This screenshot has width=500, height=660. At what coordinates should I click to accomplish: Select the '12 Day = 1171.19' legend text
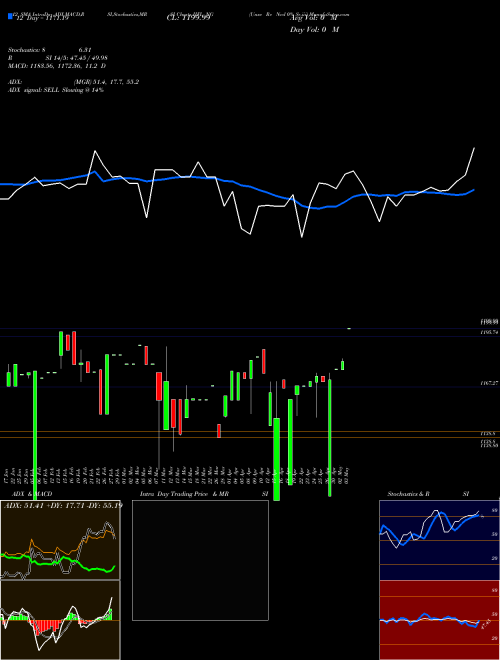tap(41, 19)
